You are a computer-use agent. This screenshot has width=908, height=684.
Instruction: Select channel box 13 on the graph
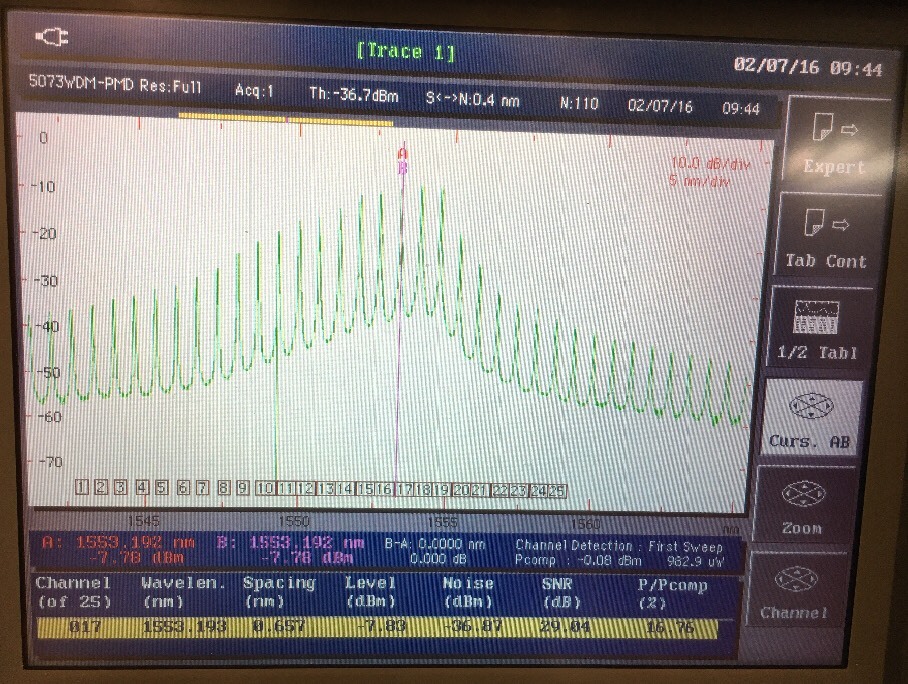325,489
